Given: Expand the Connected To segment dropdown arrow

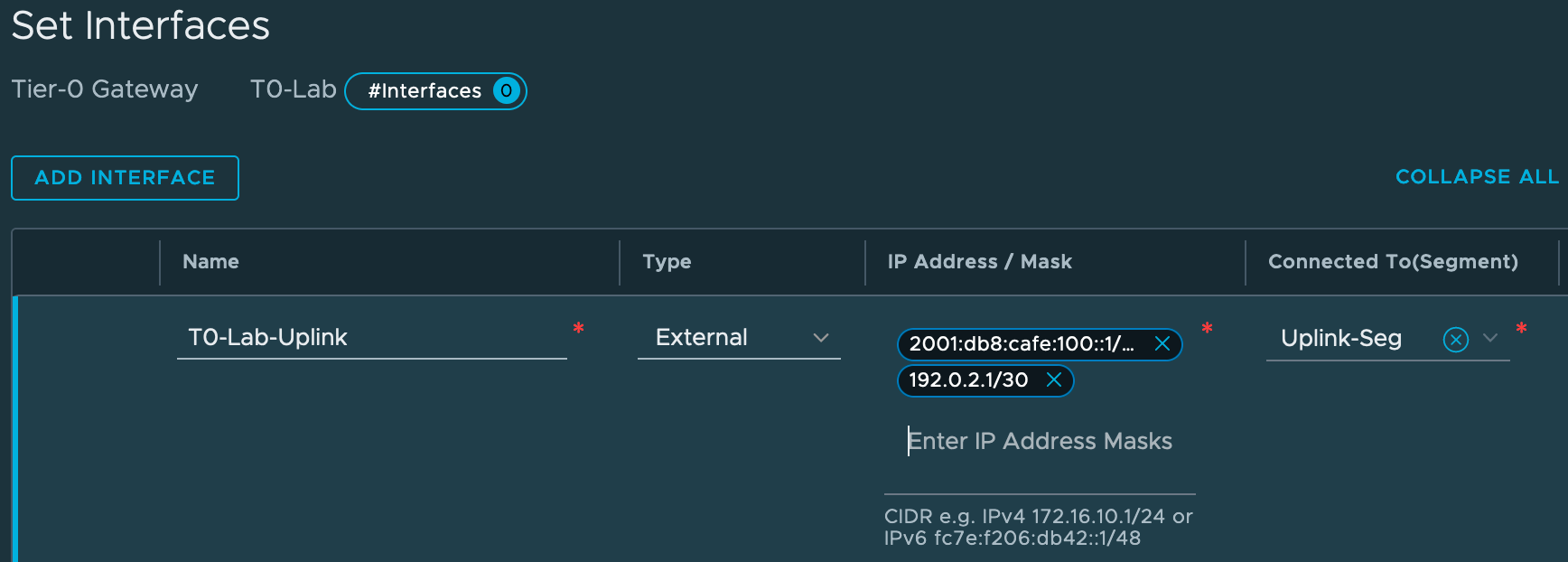Looking at the screenshot, I should coord(1490,338).
